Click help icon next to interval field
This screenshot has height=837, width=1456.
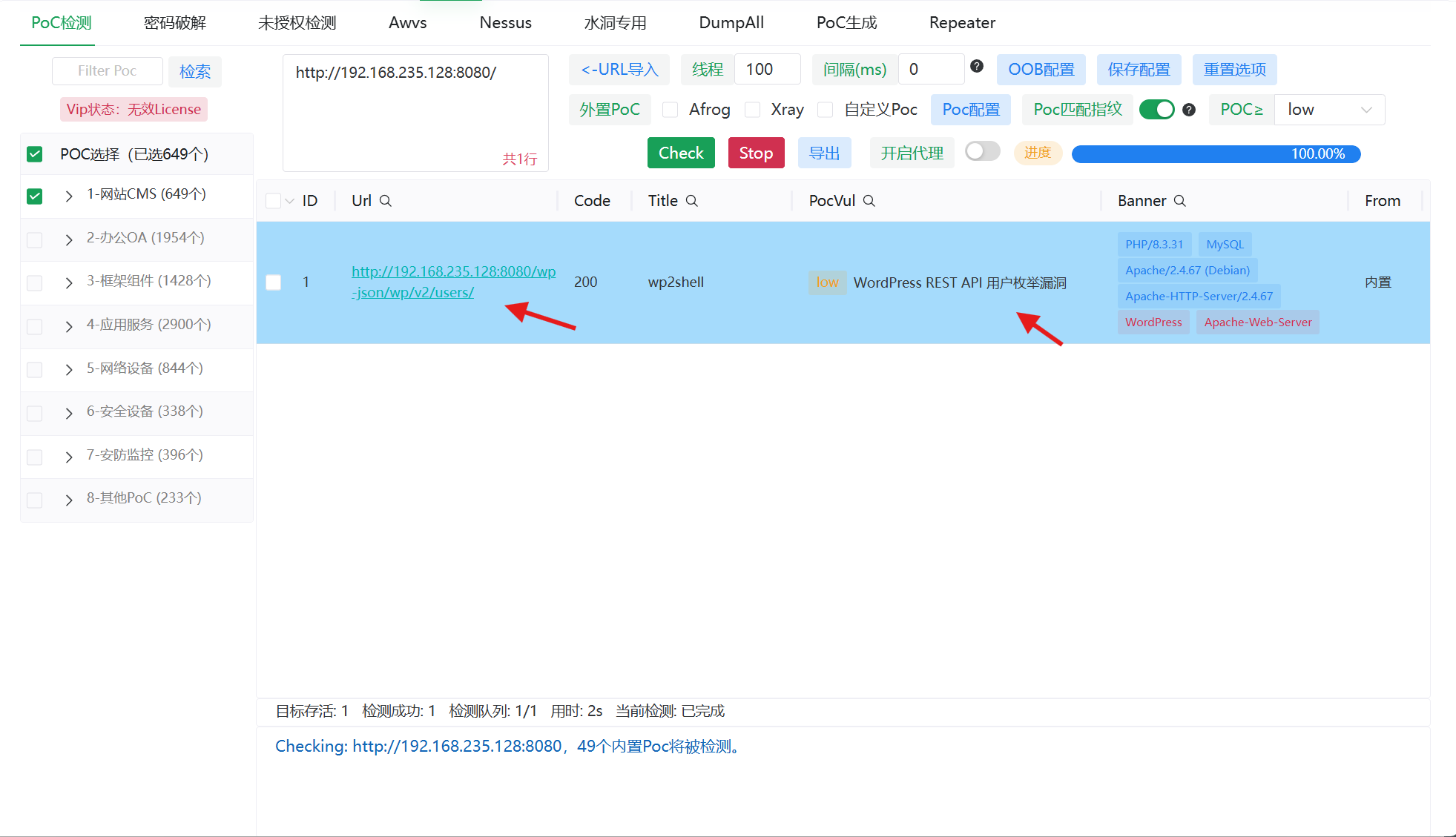click(x=977, y=66)
